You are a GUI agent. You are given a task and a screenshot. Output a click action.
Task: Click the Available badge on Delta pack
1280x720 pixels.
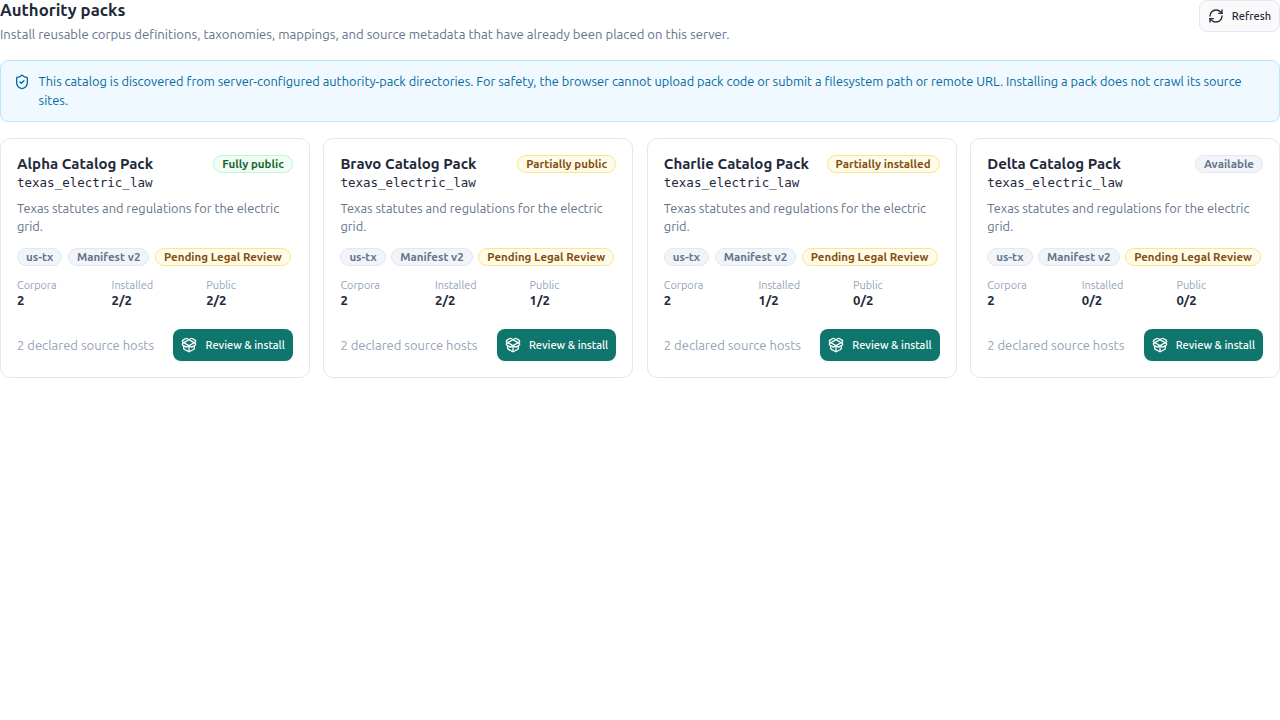tap(1229, 164)
